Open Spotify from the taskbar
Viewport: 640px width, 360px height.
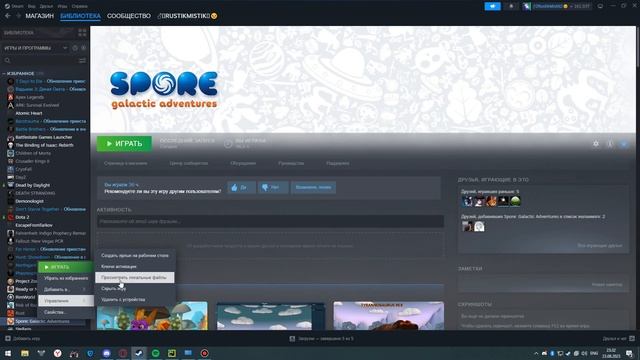click(156, 353)
